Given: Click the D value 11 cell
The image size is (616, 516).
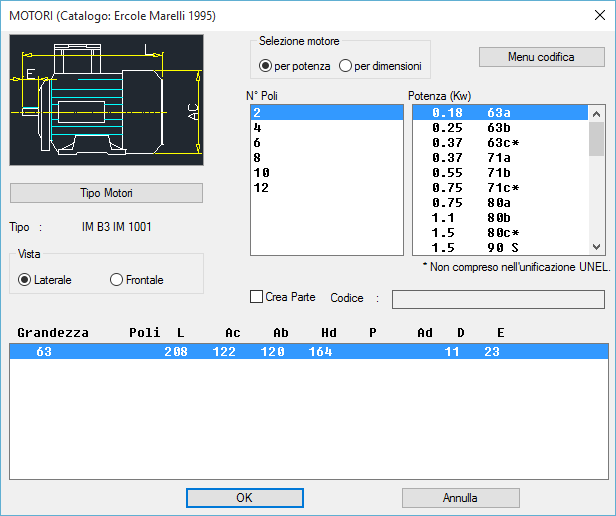Looking at the screenshot, I should coord(452,351).
